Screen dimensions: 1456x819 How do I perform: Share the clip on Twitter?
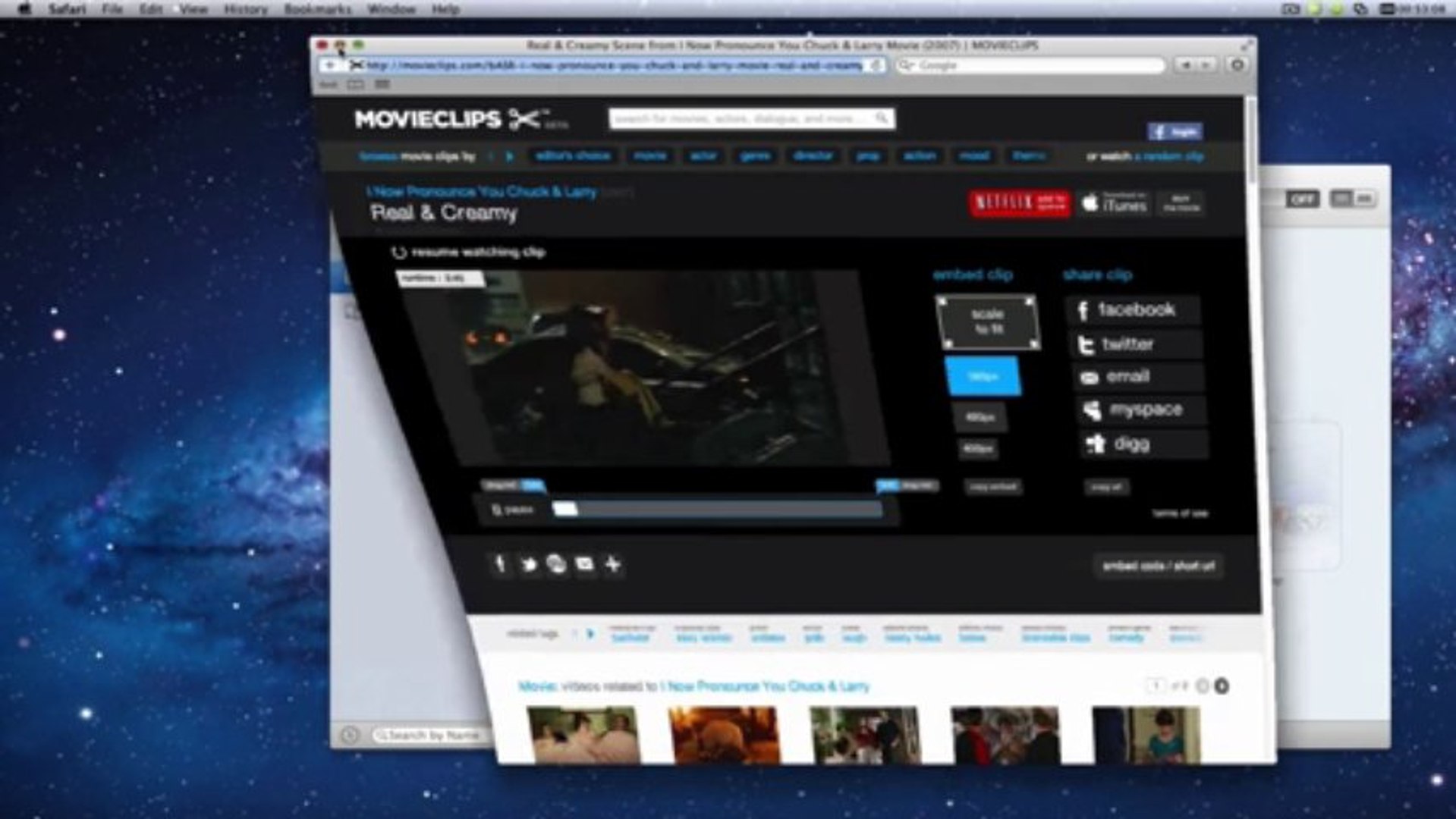pyautogui.click(x=1134, y=344)
